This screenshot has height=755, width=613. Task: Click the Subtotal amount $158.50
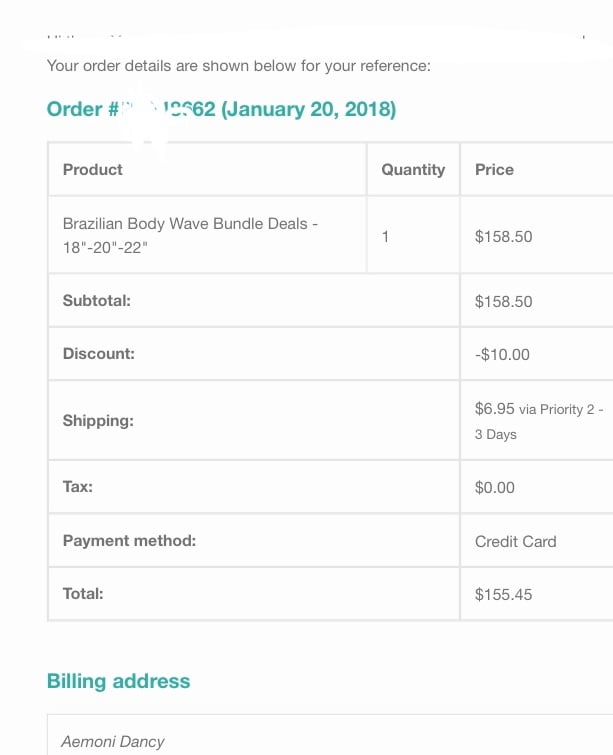[x=503, y=301]
